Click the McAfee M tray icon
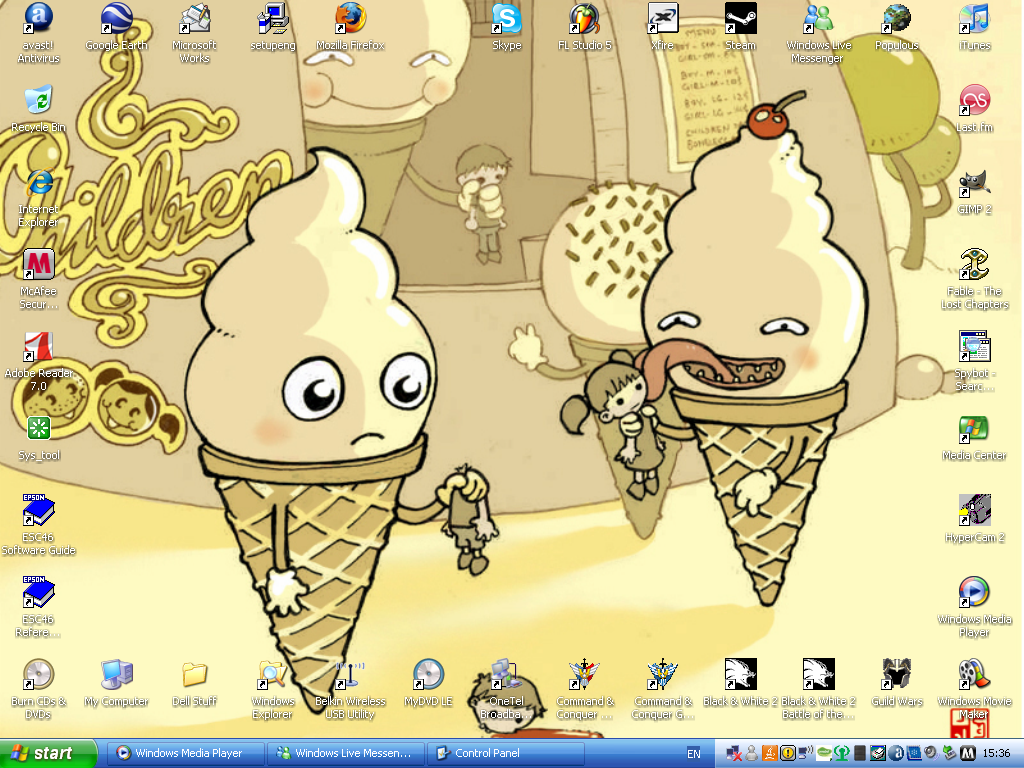 [968, 753]
